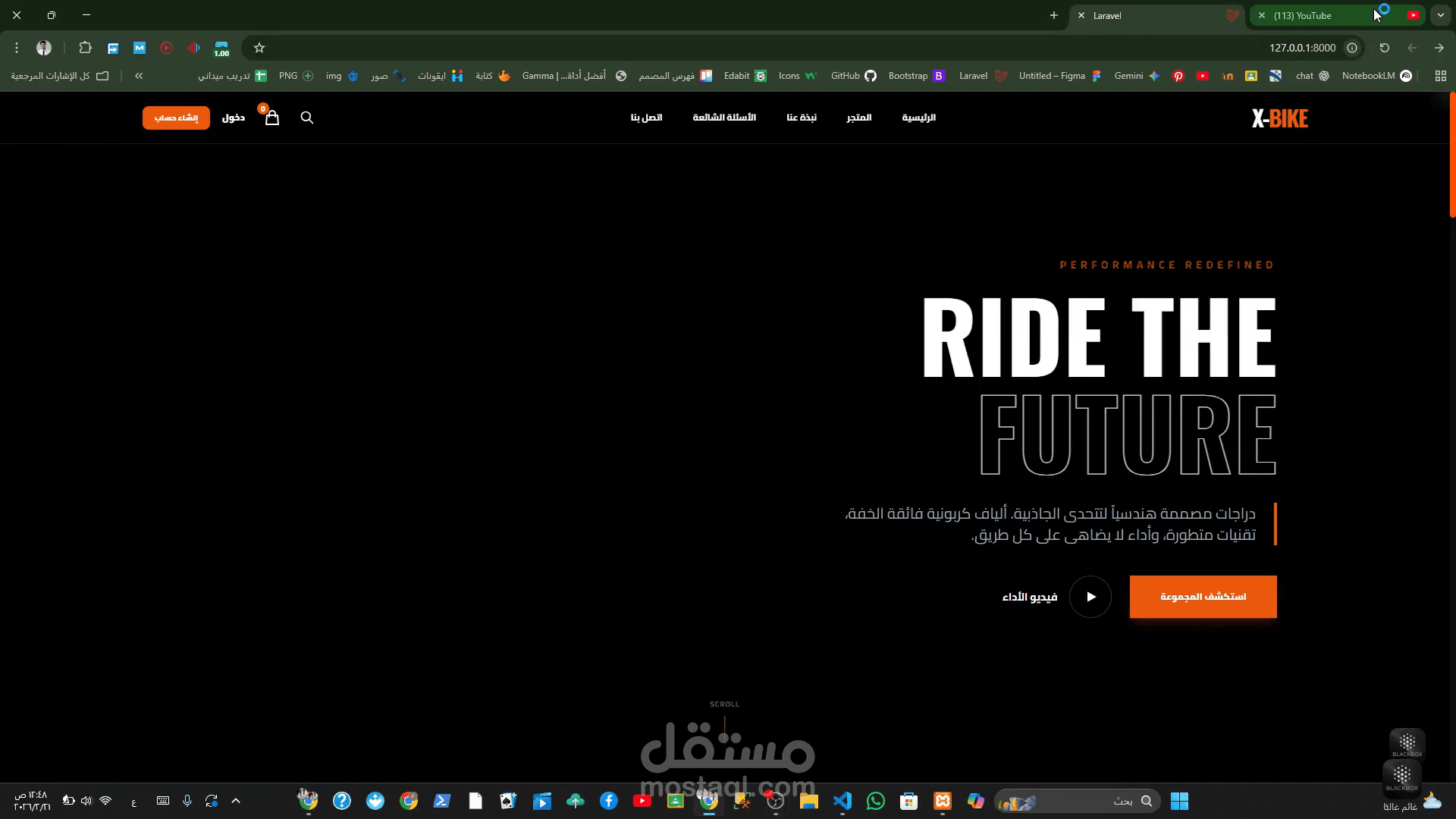The height and width of the screenshot is (819, 1456).
Task: Click the address bar showing 127.0.0.1:8000
Action: [804, 48]
